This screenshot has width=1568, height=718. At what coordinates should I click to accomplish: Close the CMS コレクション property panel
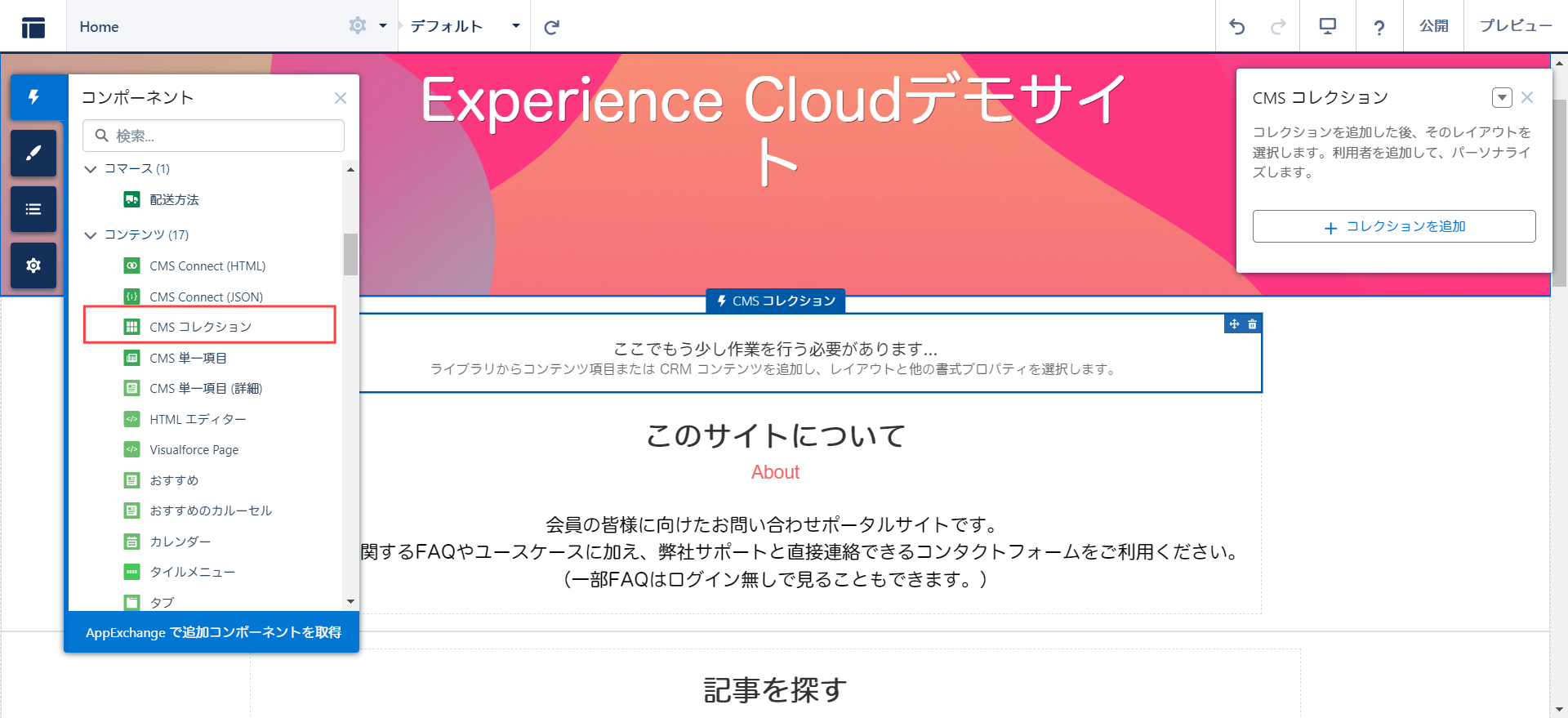coord(1527,97)
